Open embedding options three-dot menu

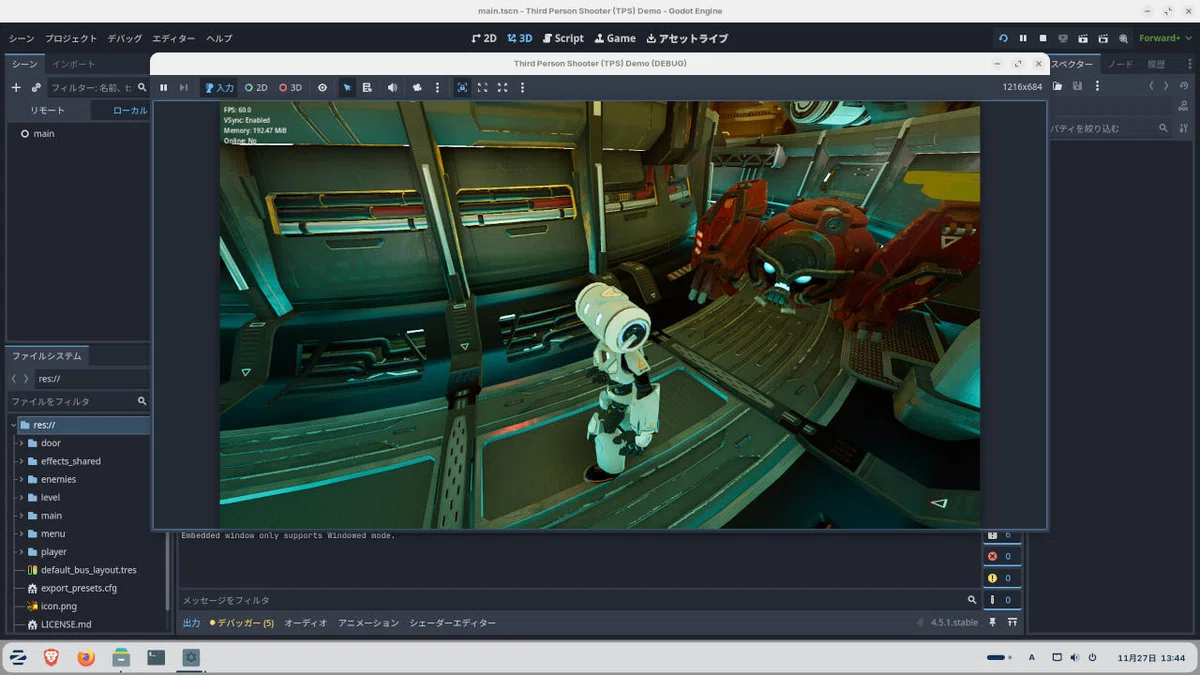522,88
